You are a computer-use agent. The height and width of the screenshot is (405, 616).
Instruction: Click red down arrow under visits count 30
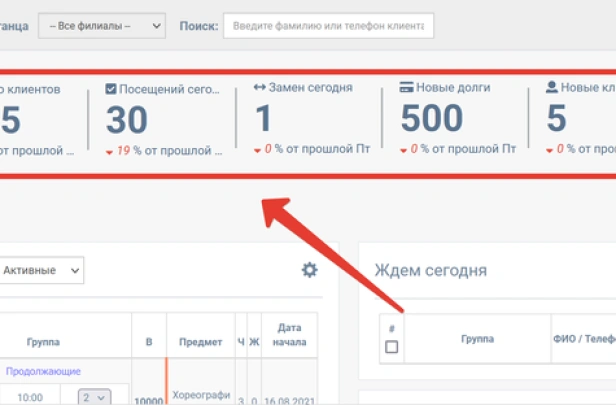coord(109,152)
